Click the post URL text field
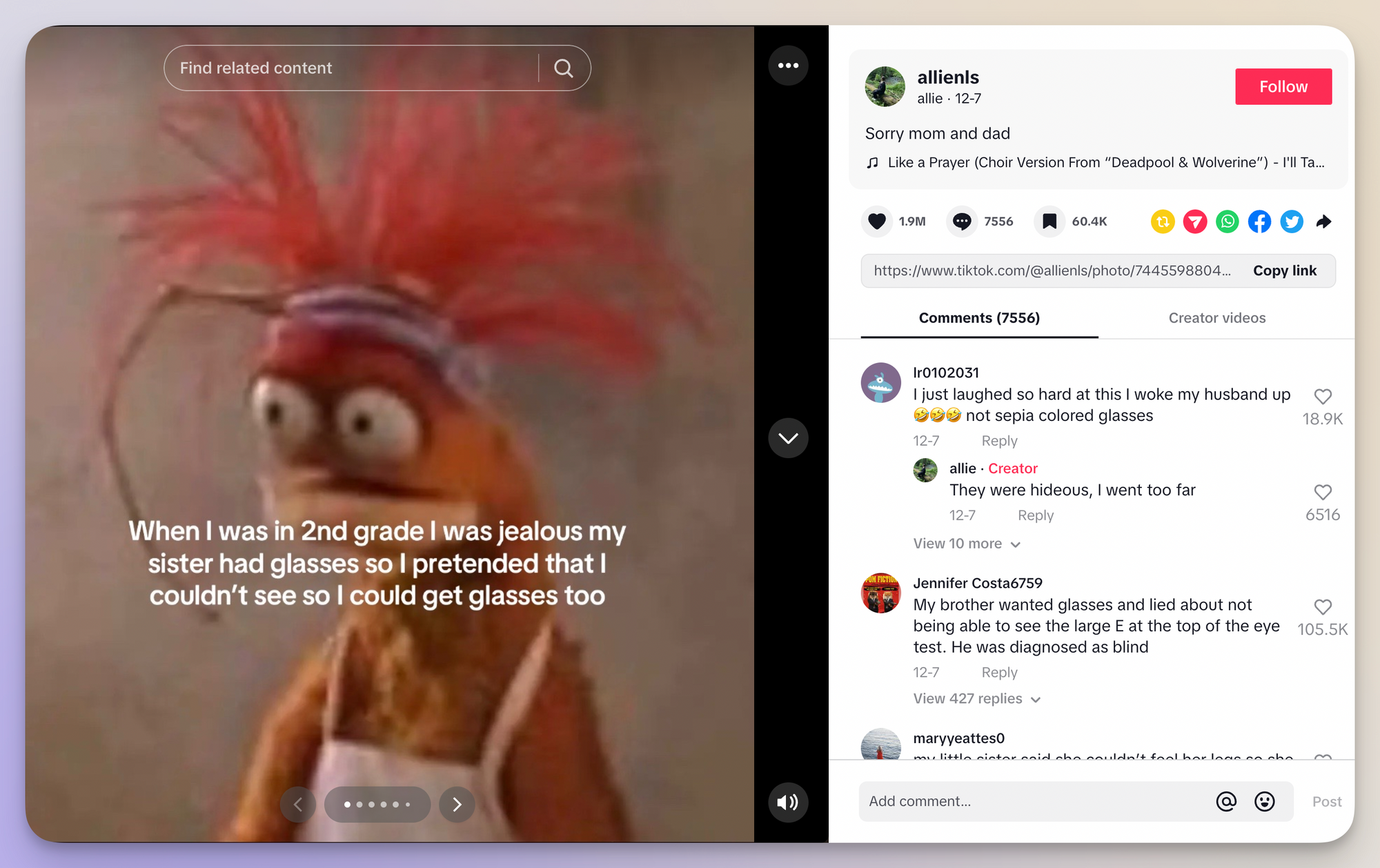This screenshot has width=1380, height=868. pos(1052,270)
